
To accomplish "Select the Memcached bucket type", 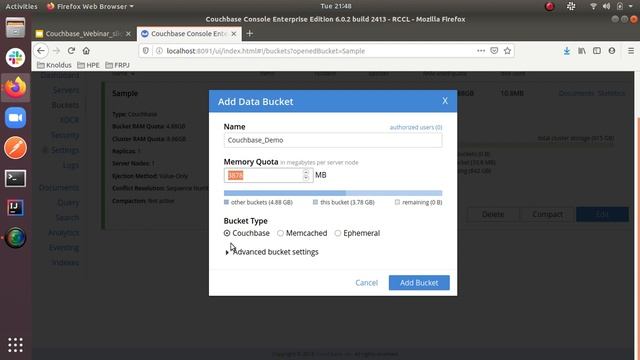I will pyautogui.click(x=280, y=233).
